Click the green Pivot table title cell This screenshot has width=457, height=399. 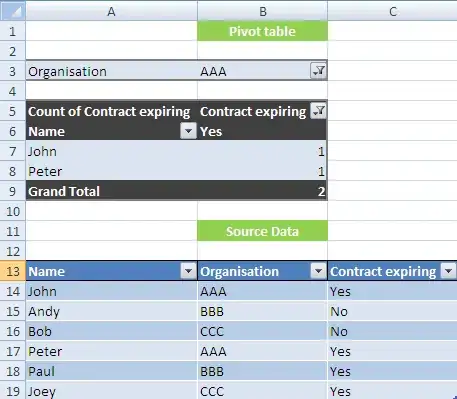[262, 31]
